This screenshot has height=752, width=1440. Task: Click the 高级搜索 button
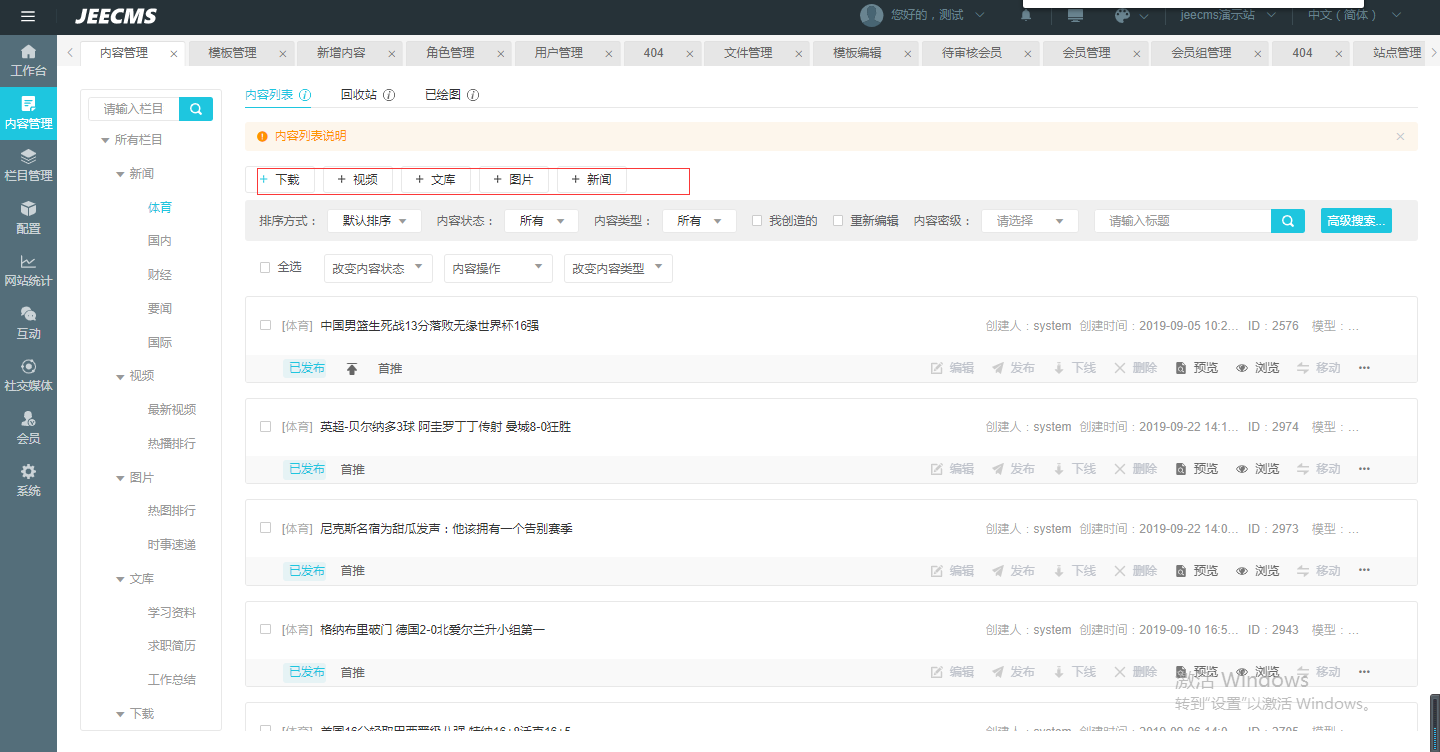(1355, 221)
